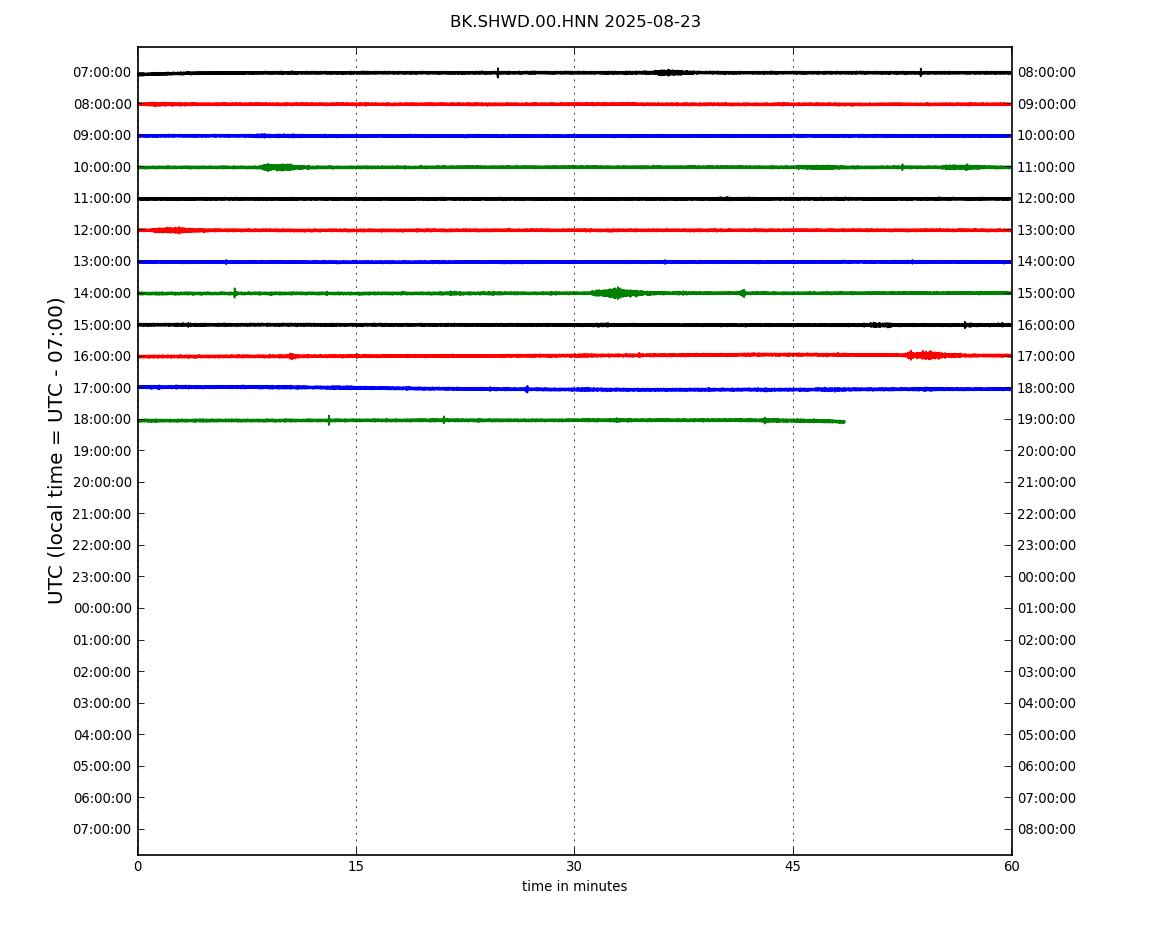Click the right axis label 17:00:00
This screenshot has height=950, width=1150.
[x=1047, y=357]
